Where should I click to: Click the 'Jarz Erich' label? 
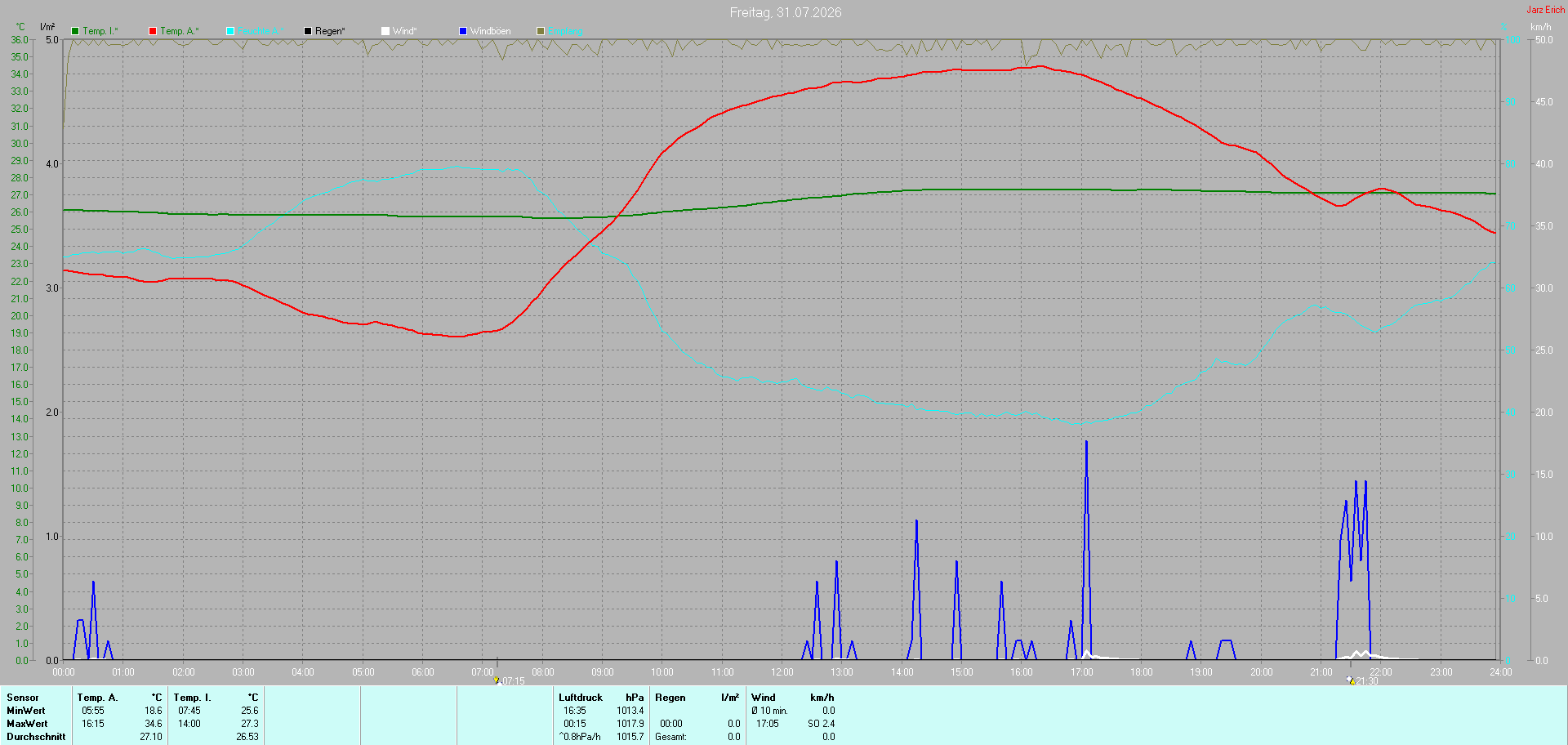(x=1546, y=10)
